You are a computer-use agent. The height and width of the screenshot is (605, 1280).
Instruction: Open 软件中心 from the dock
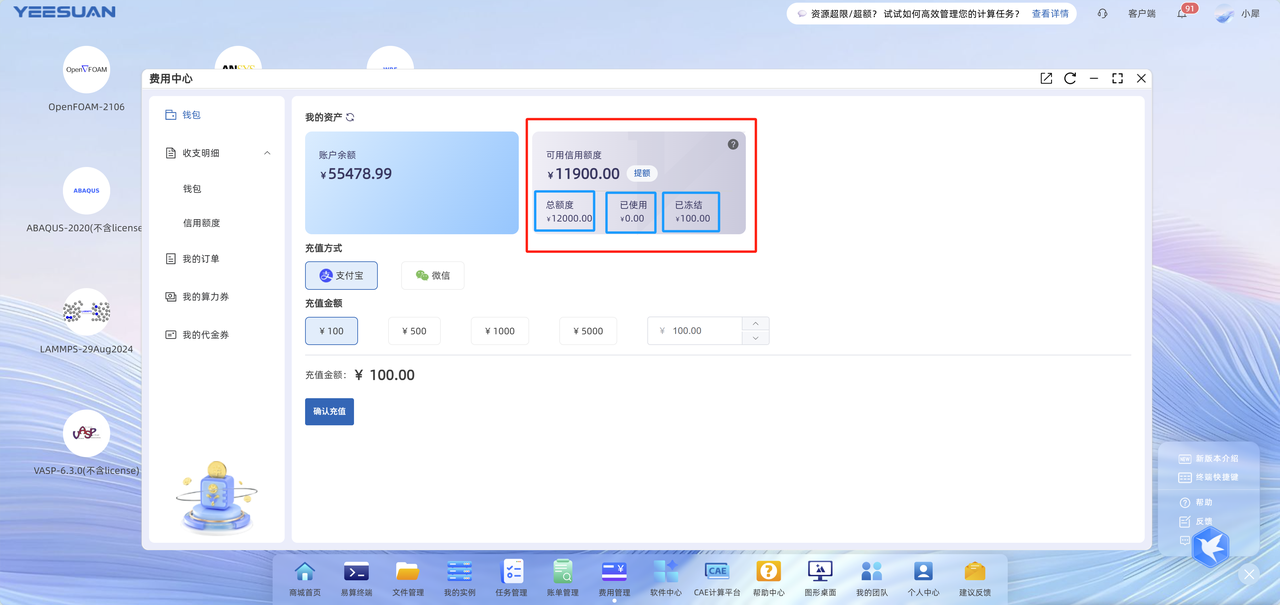point(666,578)
